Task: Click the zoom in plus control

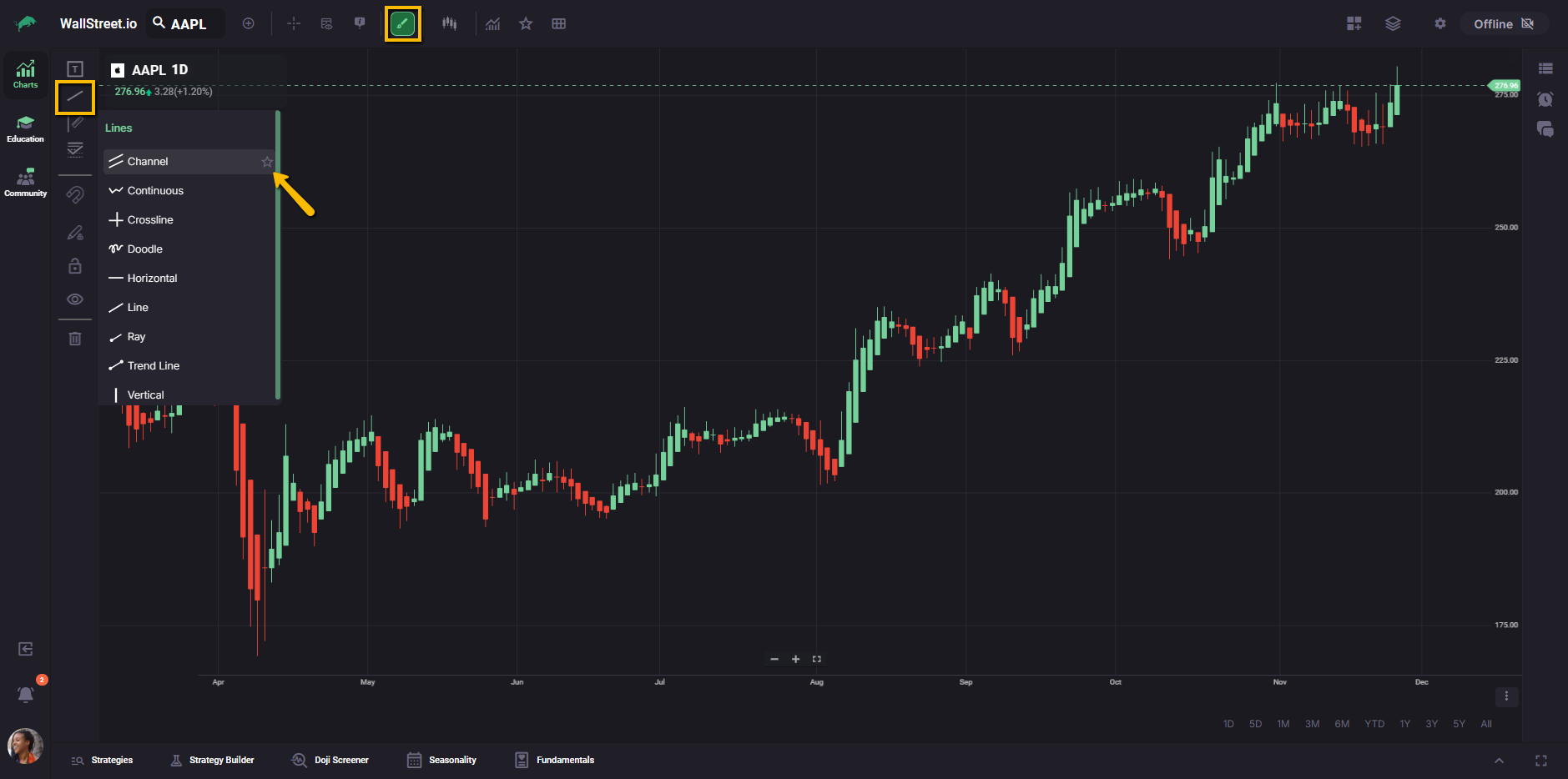Action: pyautogui.click(x=795, y=659)
